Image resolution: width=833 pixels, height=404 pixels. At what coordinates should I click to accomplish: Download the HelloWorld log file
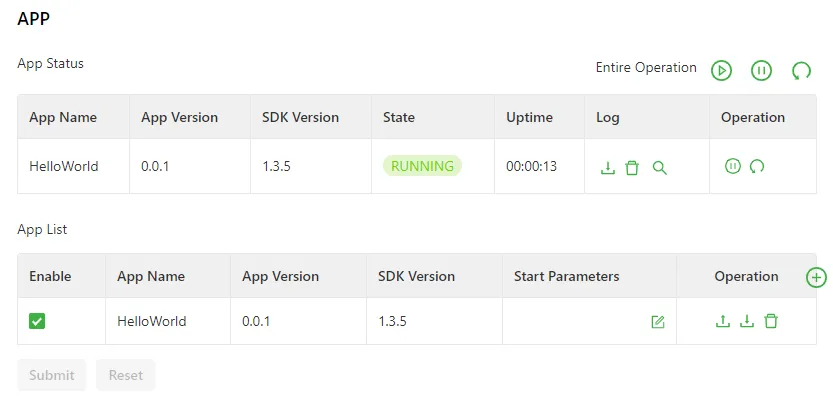point(607,168)
